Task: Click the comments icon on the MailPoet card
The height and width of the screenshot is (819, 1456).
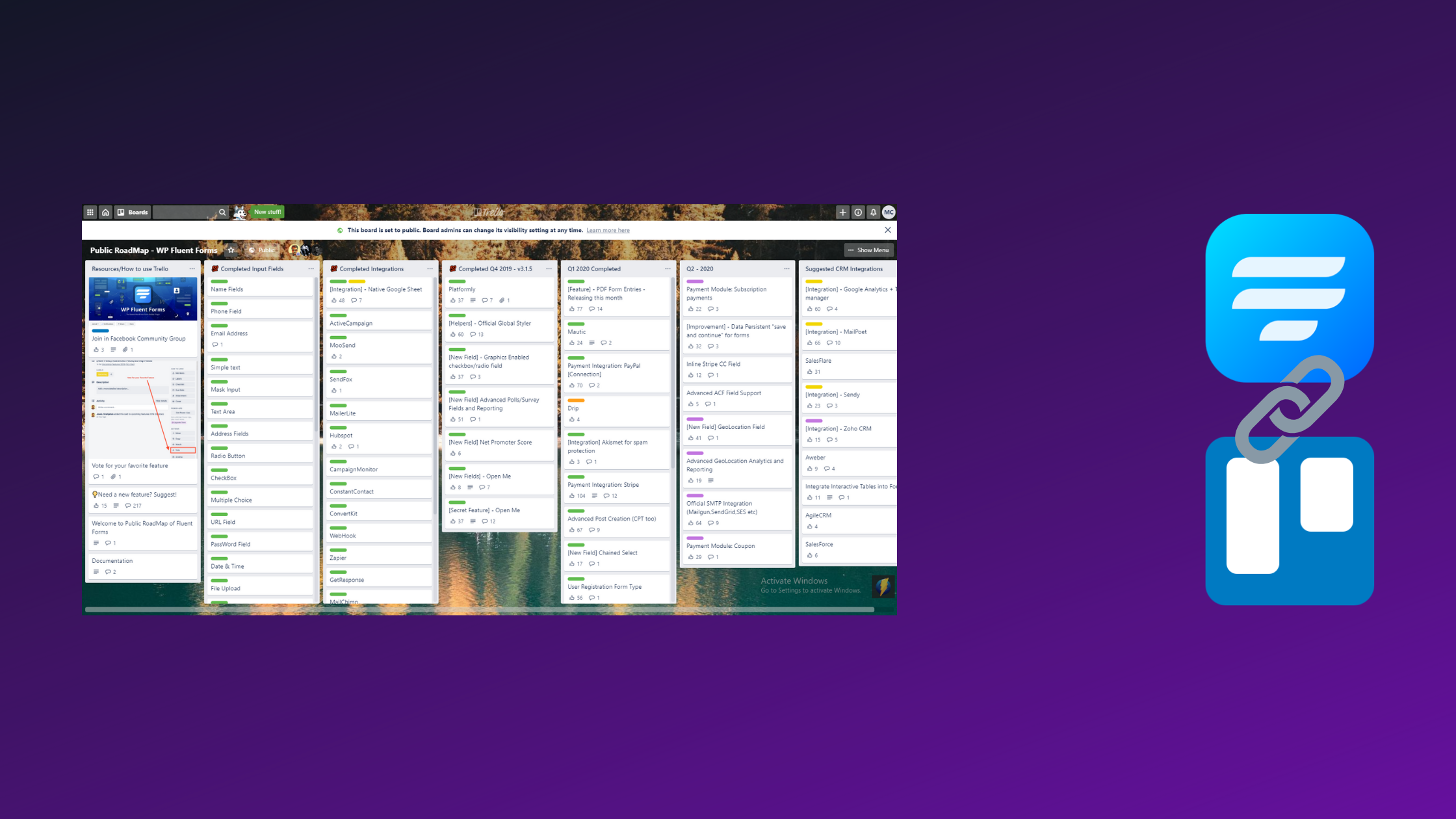Action: (x=829, y=343)
